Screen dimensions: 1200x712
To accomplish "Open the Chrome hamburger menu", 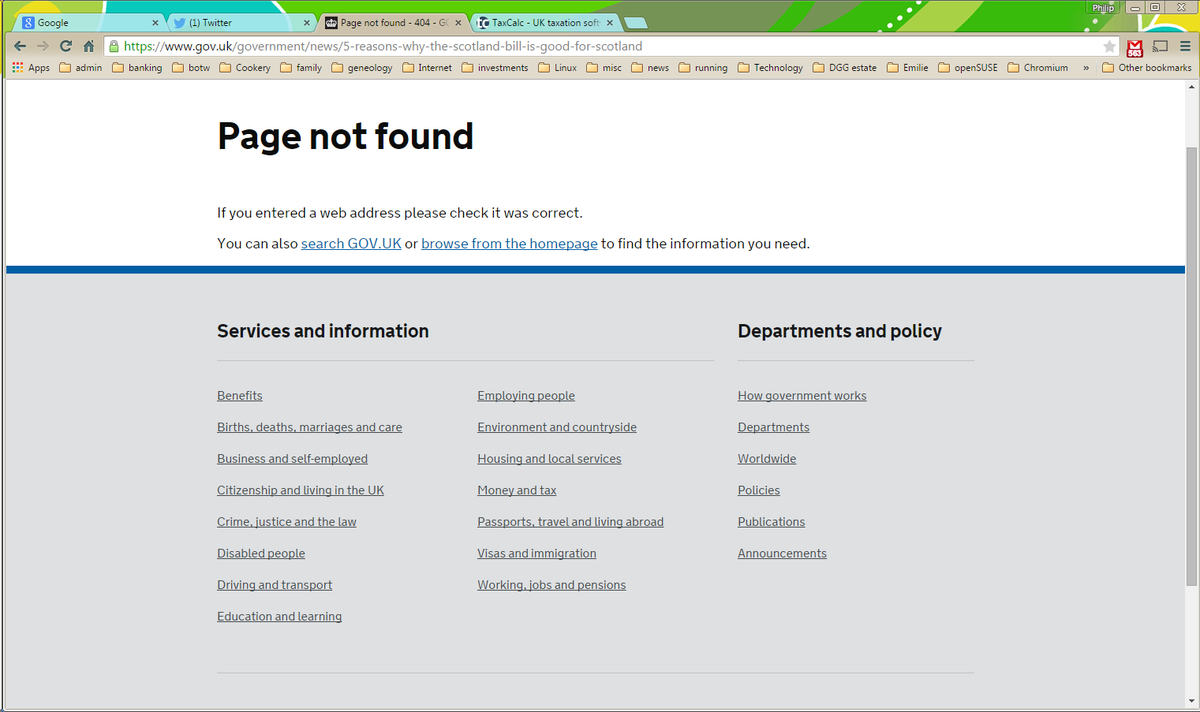I will click(1187, 47).
